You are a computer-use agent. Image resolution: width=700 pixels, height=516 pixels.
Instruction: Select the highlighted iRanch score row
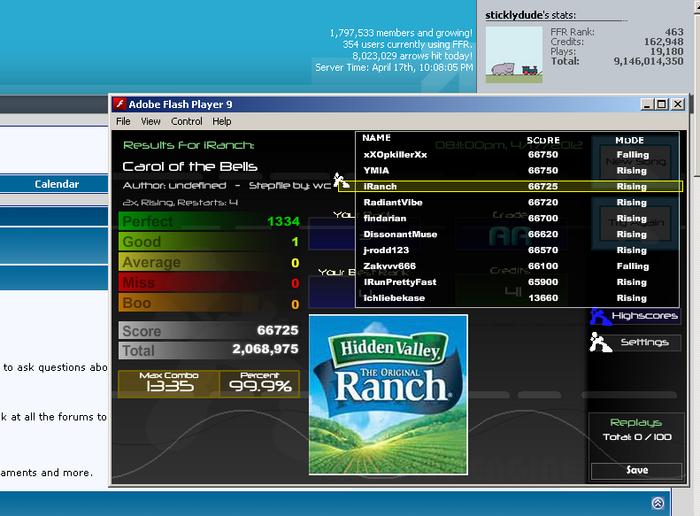[x=510, y=186]
